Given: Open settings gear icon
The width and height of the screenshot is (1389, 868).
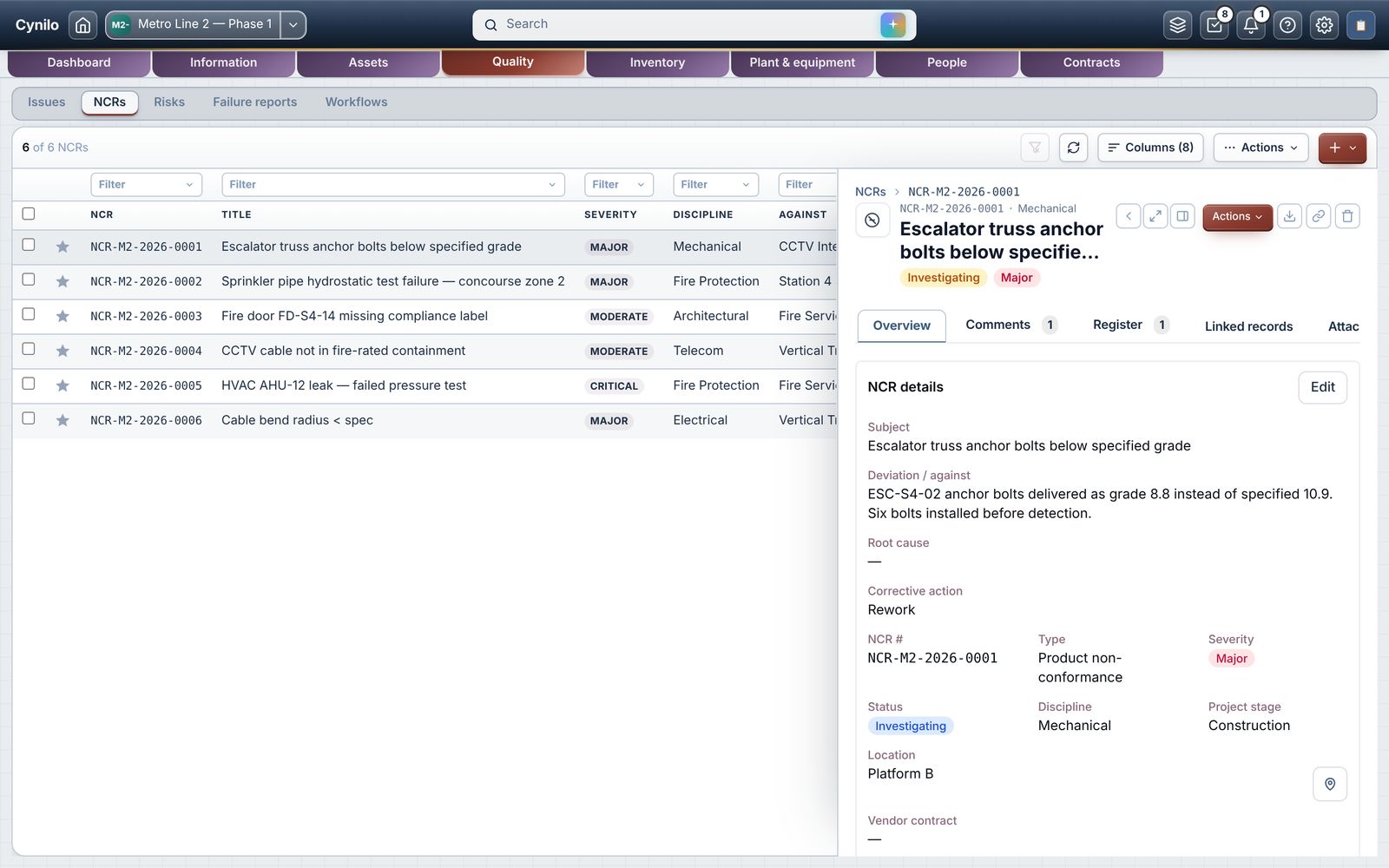Looking at the screenshot, I should [1324, 25].
